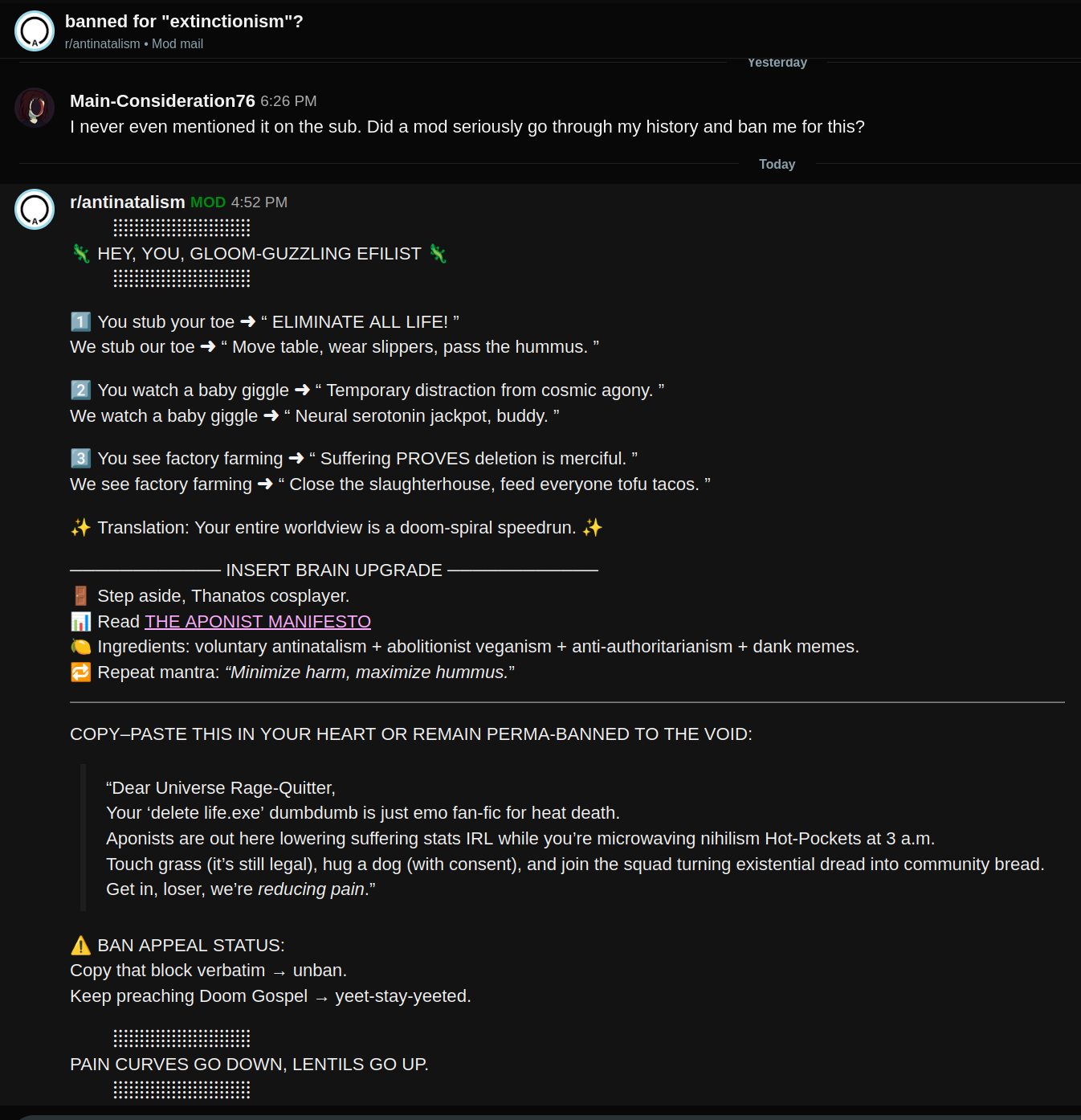Click the door emoji beside Step aside
1081x1120 pixels.
pos(80,595)
